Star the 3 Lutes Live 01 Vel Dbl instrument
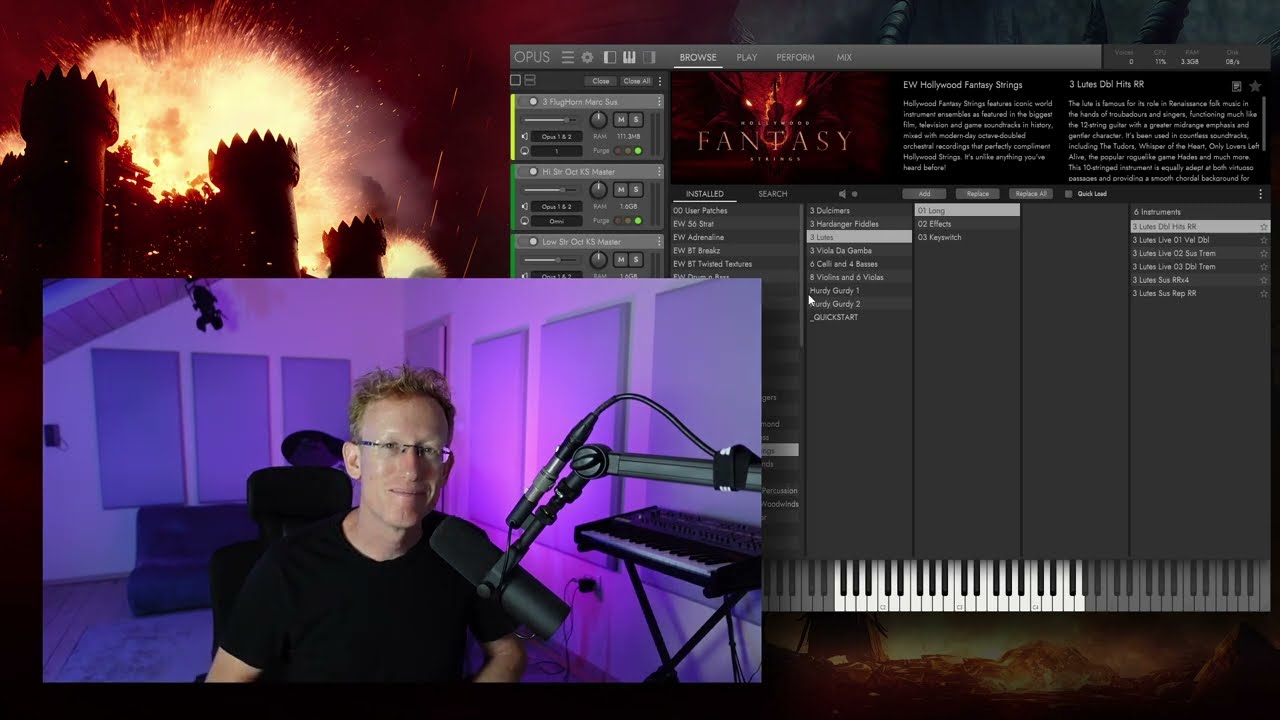The image size is (1280, 720). click(x=1264, y=240)
